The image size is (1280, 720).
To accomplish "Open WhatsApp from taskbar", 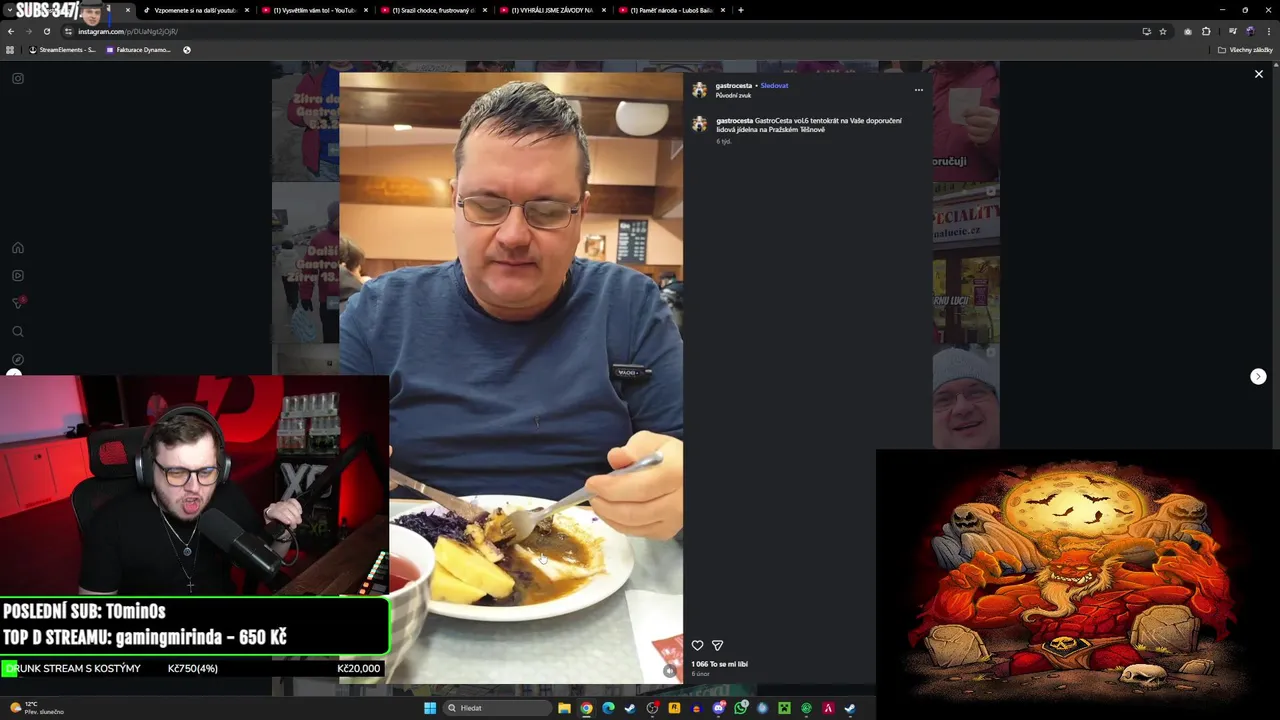I will click(741, 708).
